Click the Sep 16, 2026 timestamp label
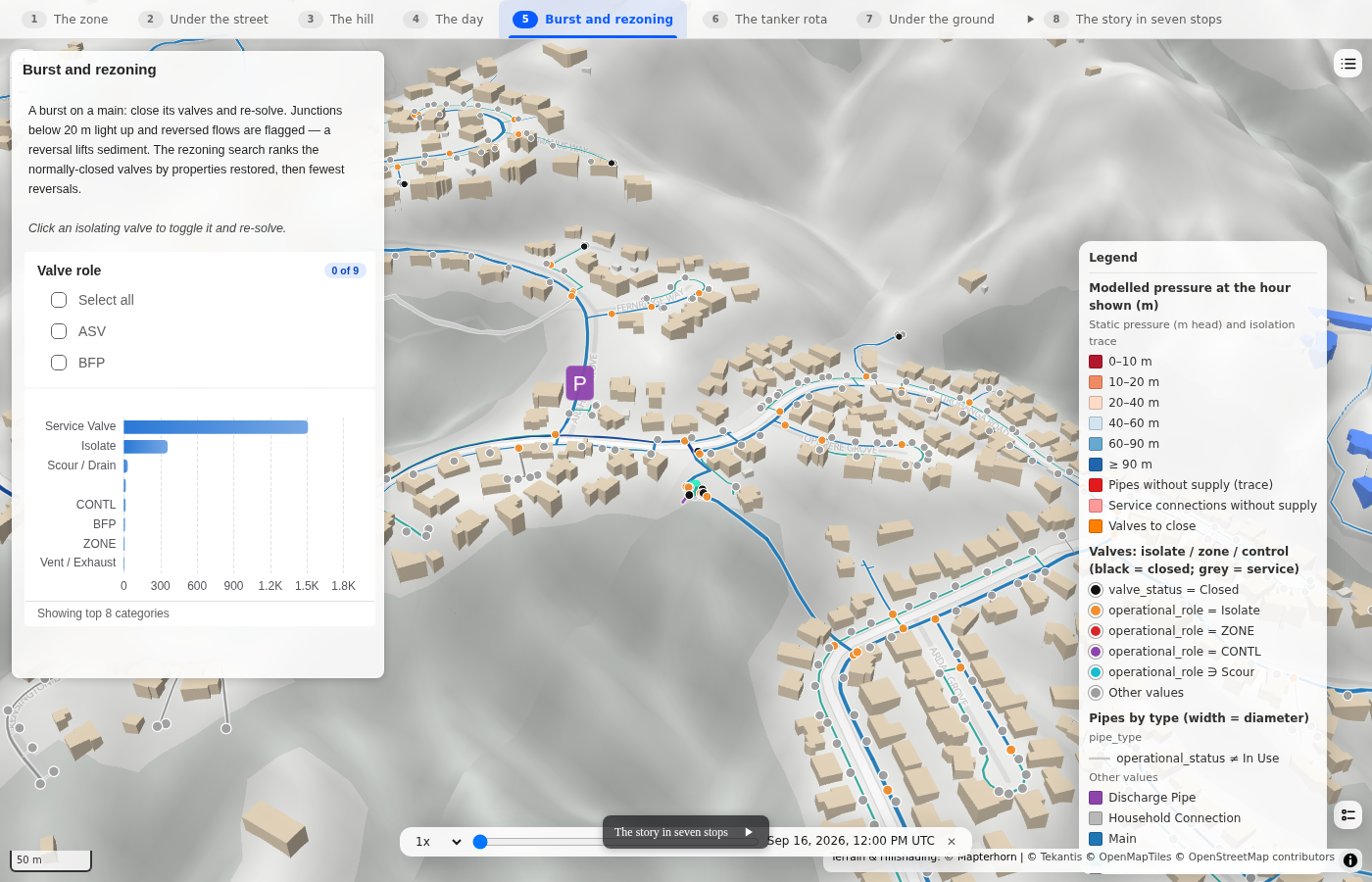The width and height of the screenshot is (1372, 882). click(x=851, y=841)
